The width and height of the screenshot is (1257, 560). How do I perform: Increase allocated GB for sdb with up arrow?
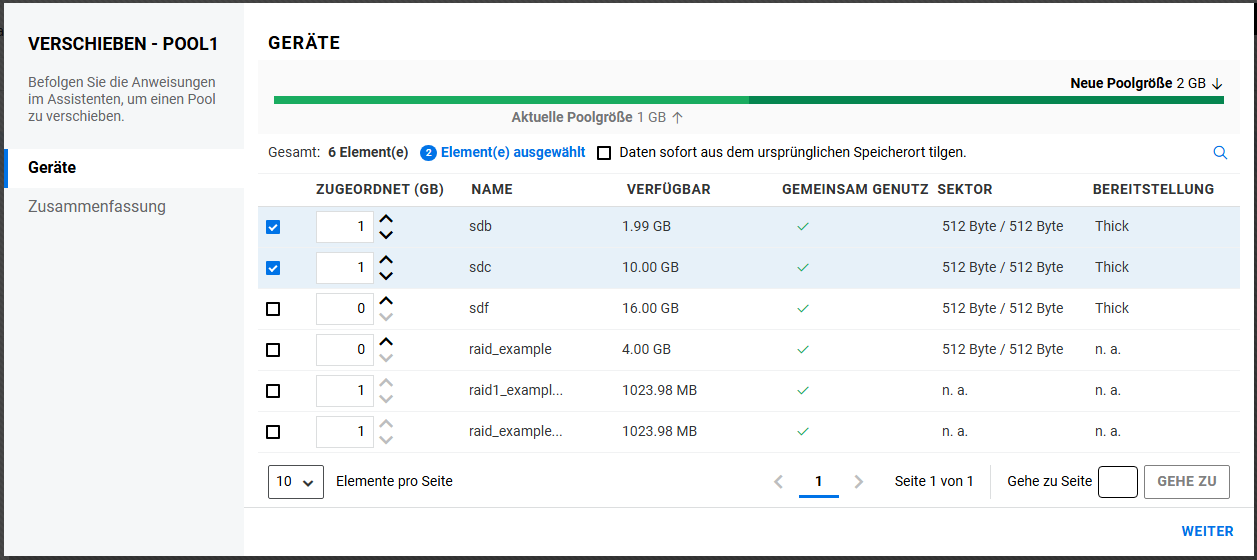click(x=386, y=219)
